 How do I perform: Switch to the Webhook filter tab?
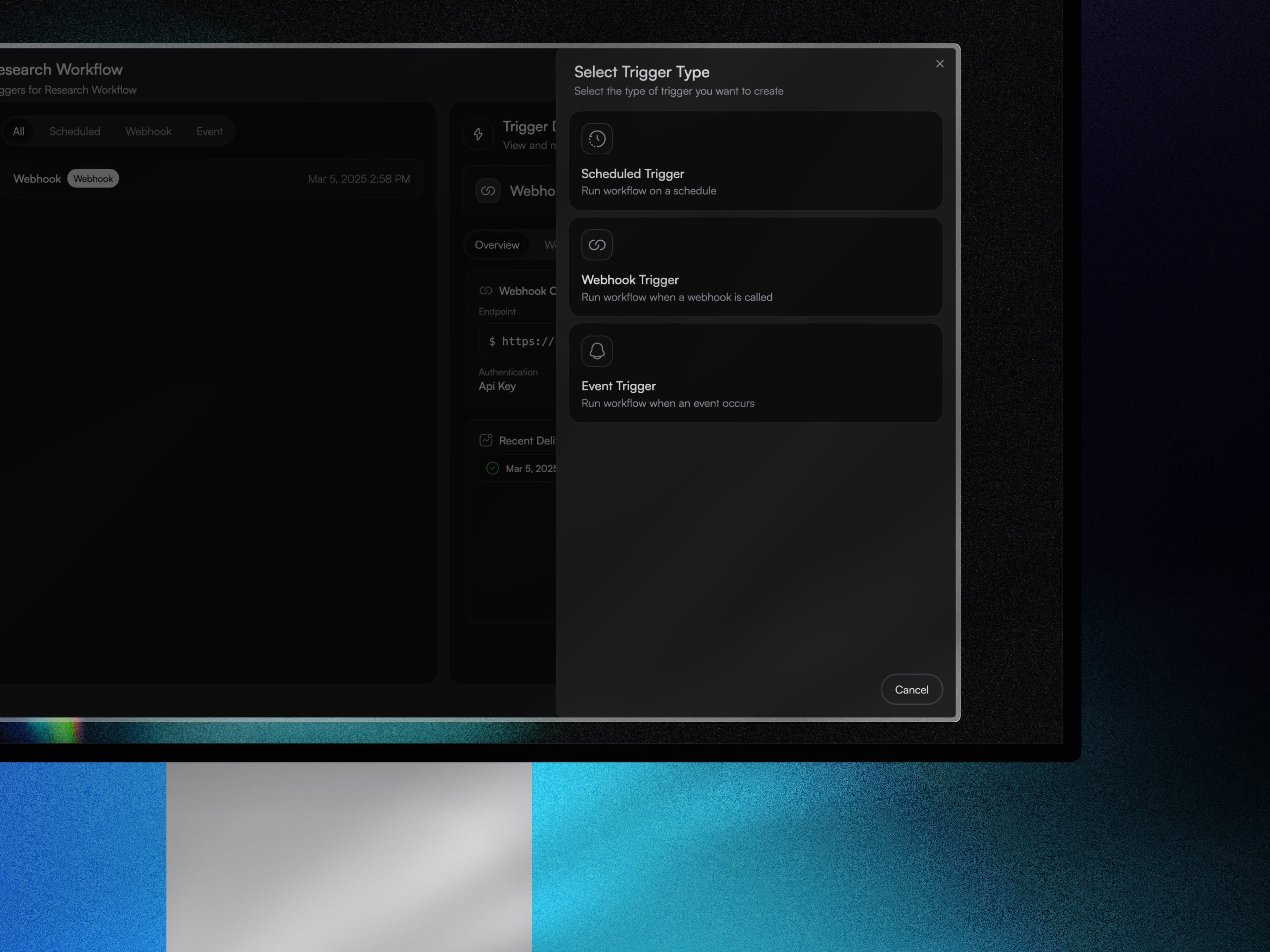pos(148,132)
